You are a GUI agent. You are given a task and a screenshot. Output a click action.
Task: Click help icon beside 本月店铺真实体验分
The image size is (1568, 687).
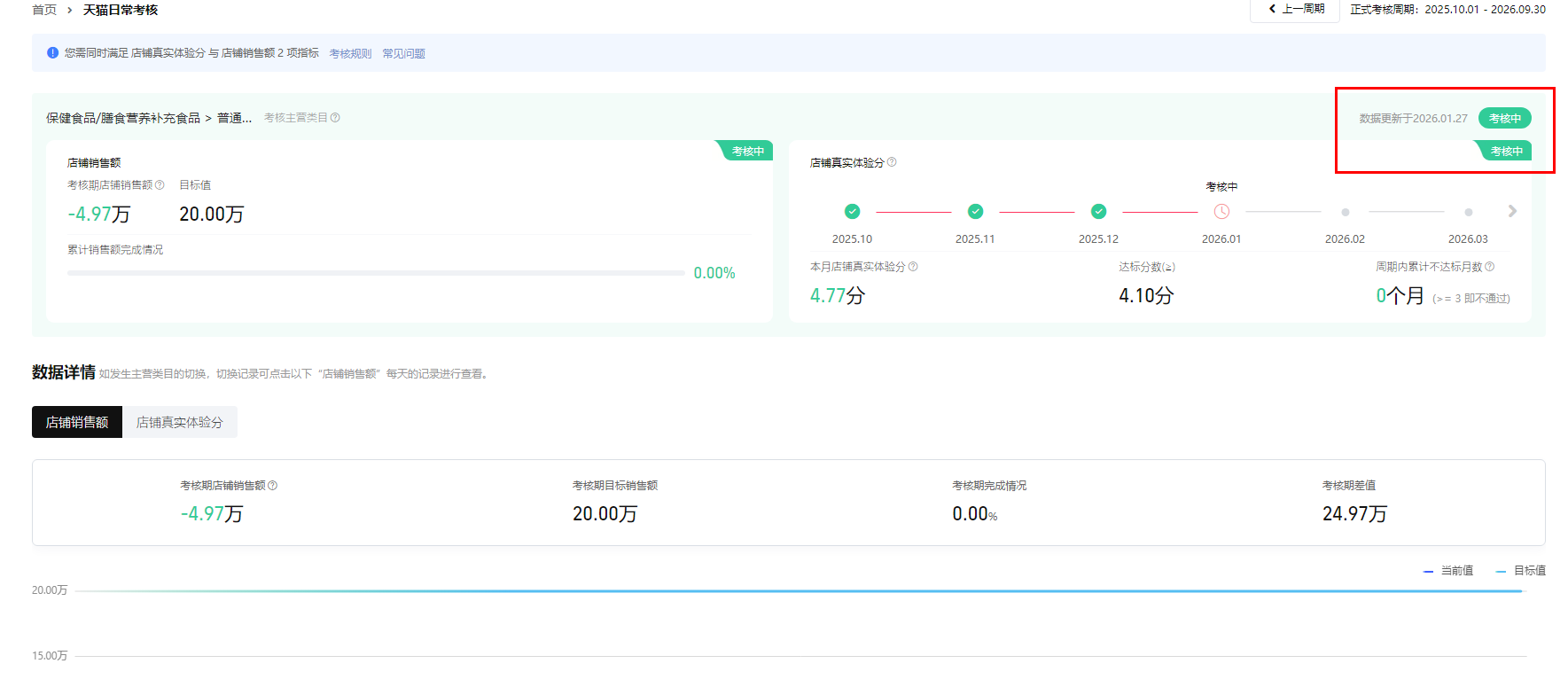[x=913, y=267]
